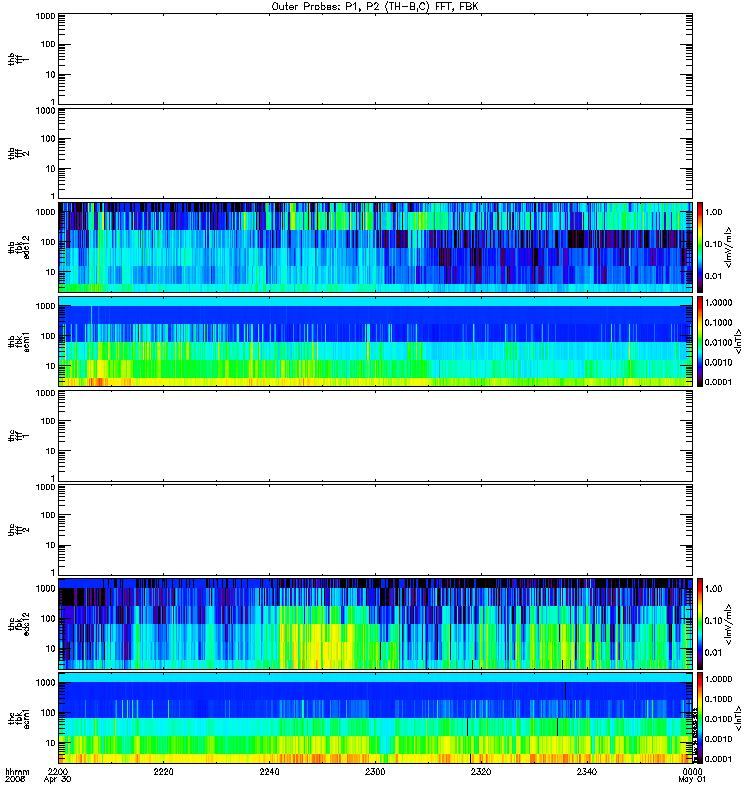
Task: Click '0.1000' on the thc scm1 color bar scale
Action: (718, 699)
